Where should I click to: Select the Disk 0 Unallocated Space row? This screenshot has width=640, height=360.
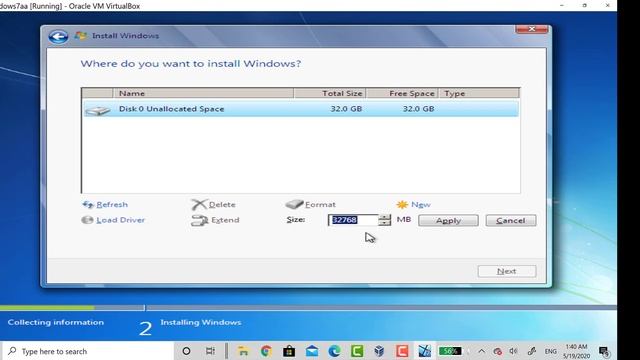[x=301, y=109]
